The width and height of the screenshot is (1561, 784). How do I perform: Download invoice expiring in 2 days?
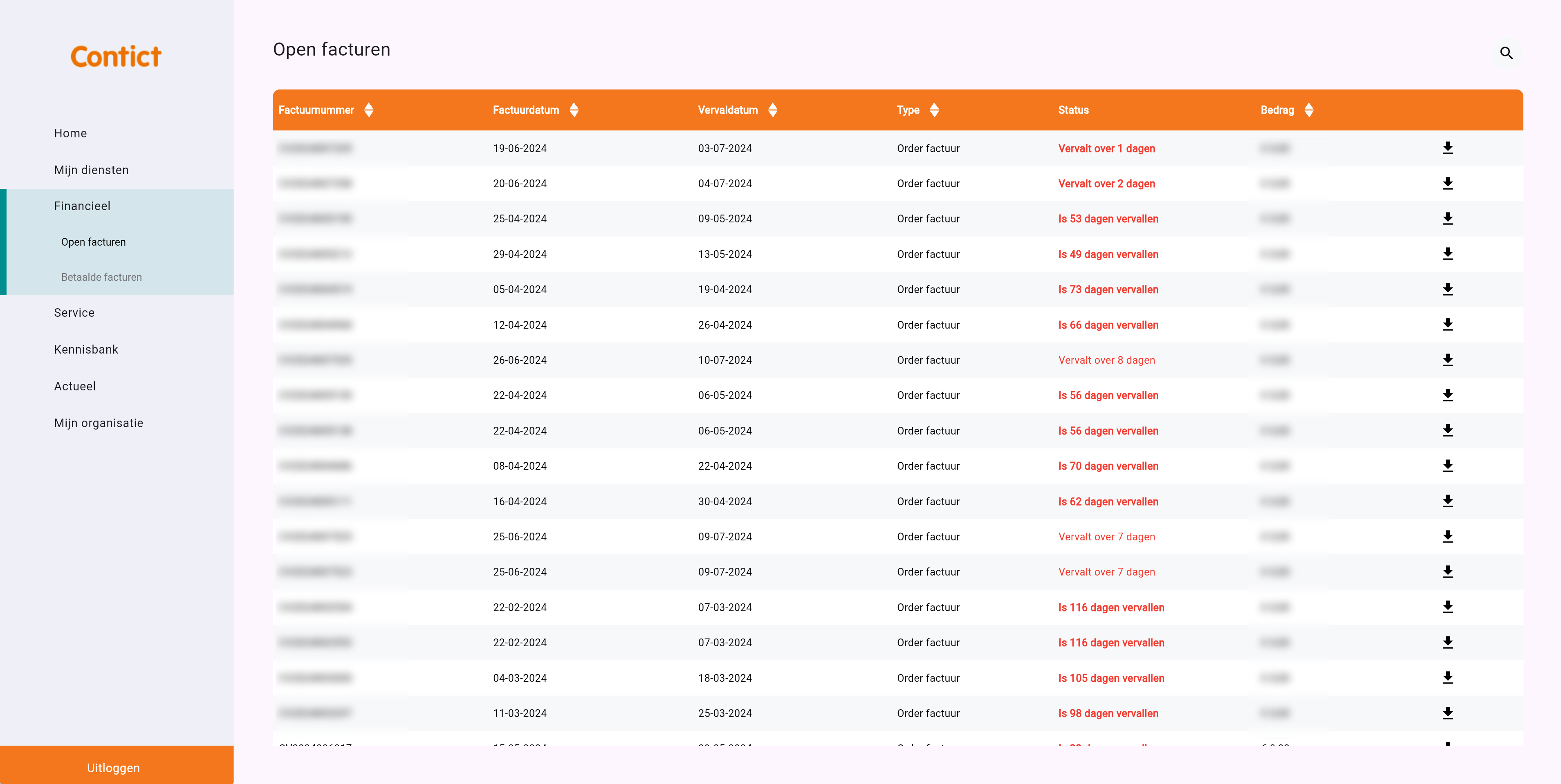[x=1447, y=184]
